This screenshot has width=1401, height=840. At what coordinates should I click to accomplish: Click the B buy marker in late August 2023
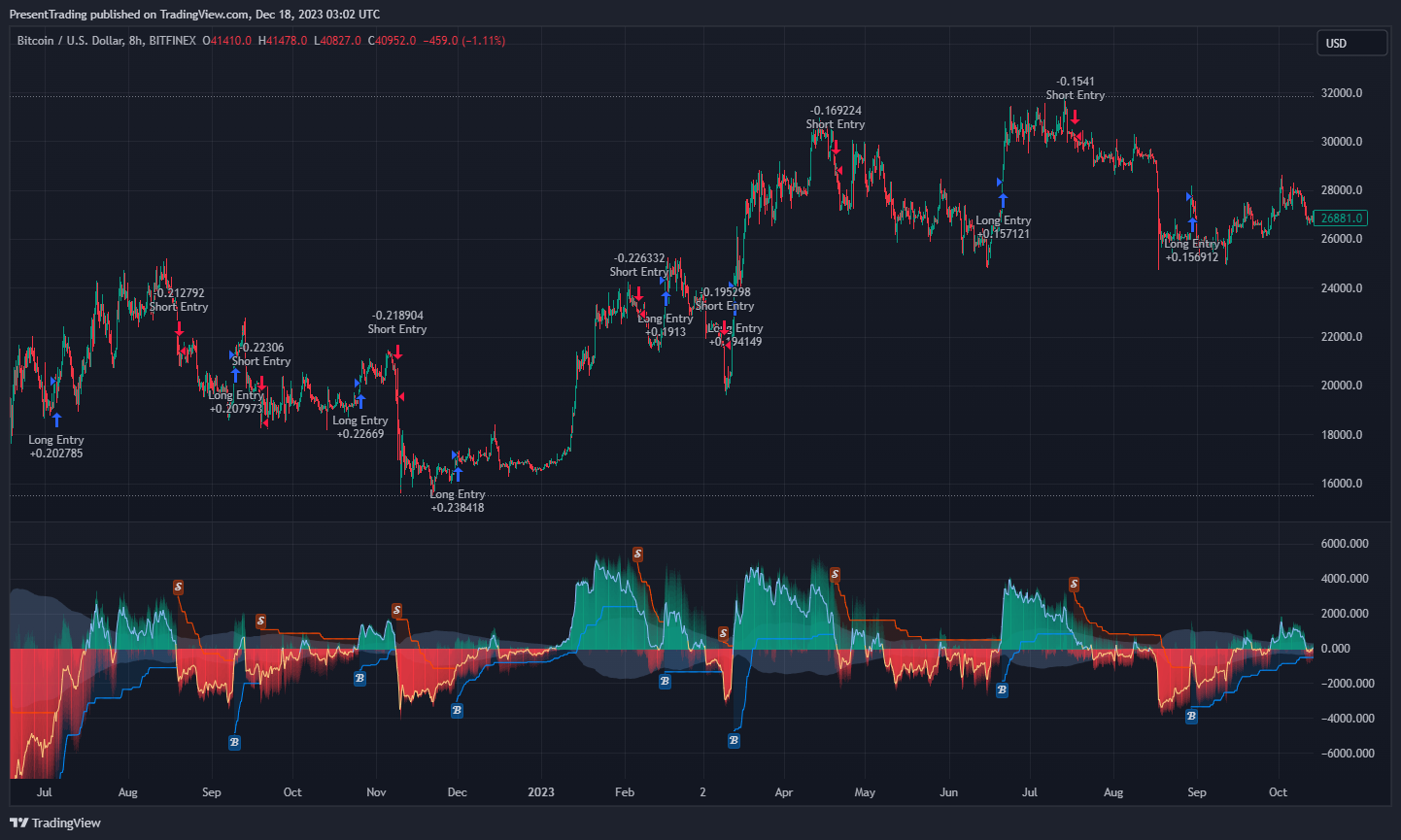[x=1191, y=717]
